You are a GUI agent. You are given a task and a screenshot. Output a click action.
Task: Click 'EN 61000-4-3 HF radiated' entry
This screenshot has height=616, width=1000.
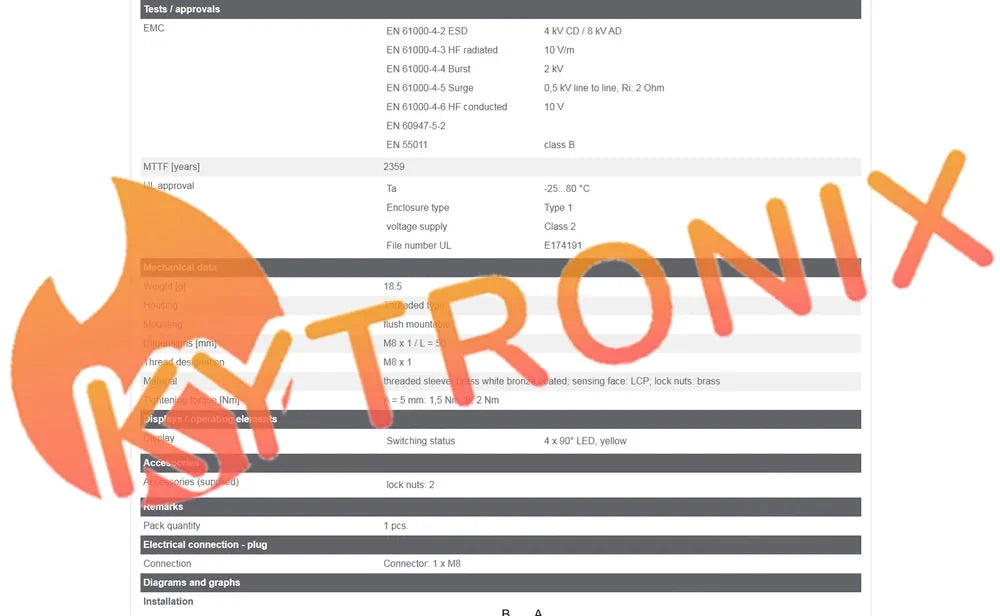click(441, 50)
